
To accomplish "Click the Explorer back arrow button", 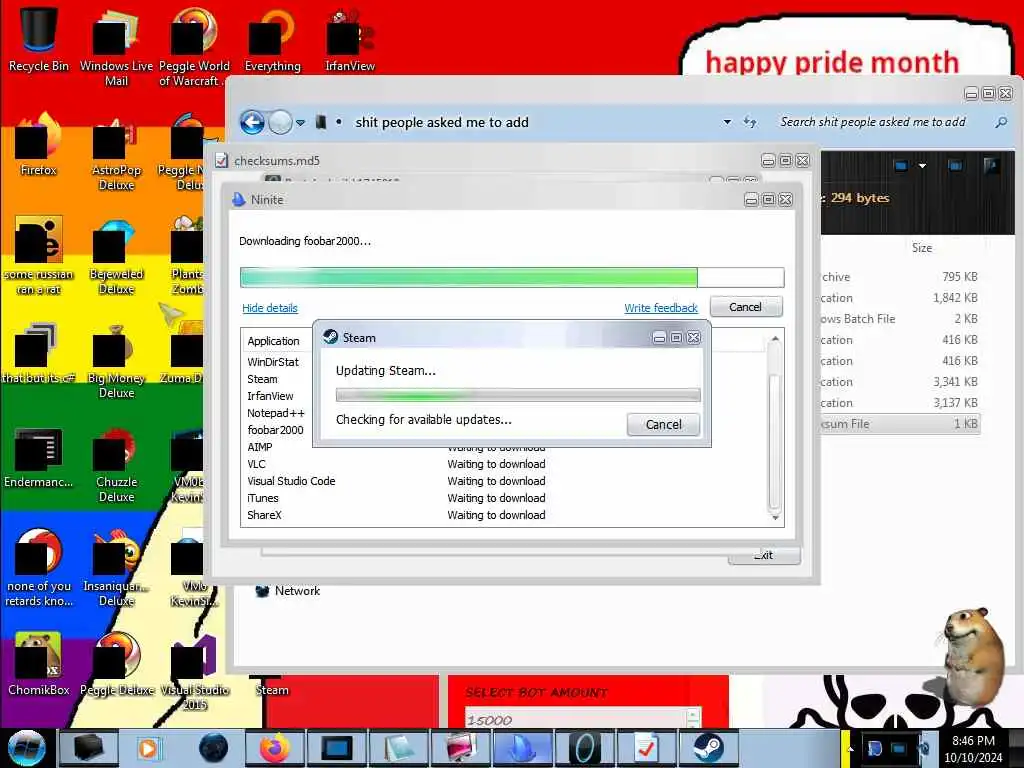I will [252, 122].
